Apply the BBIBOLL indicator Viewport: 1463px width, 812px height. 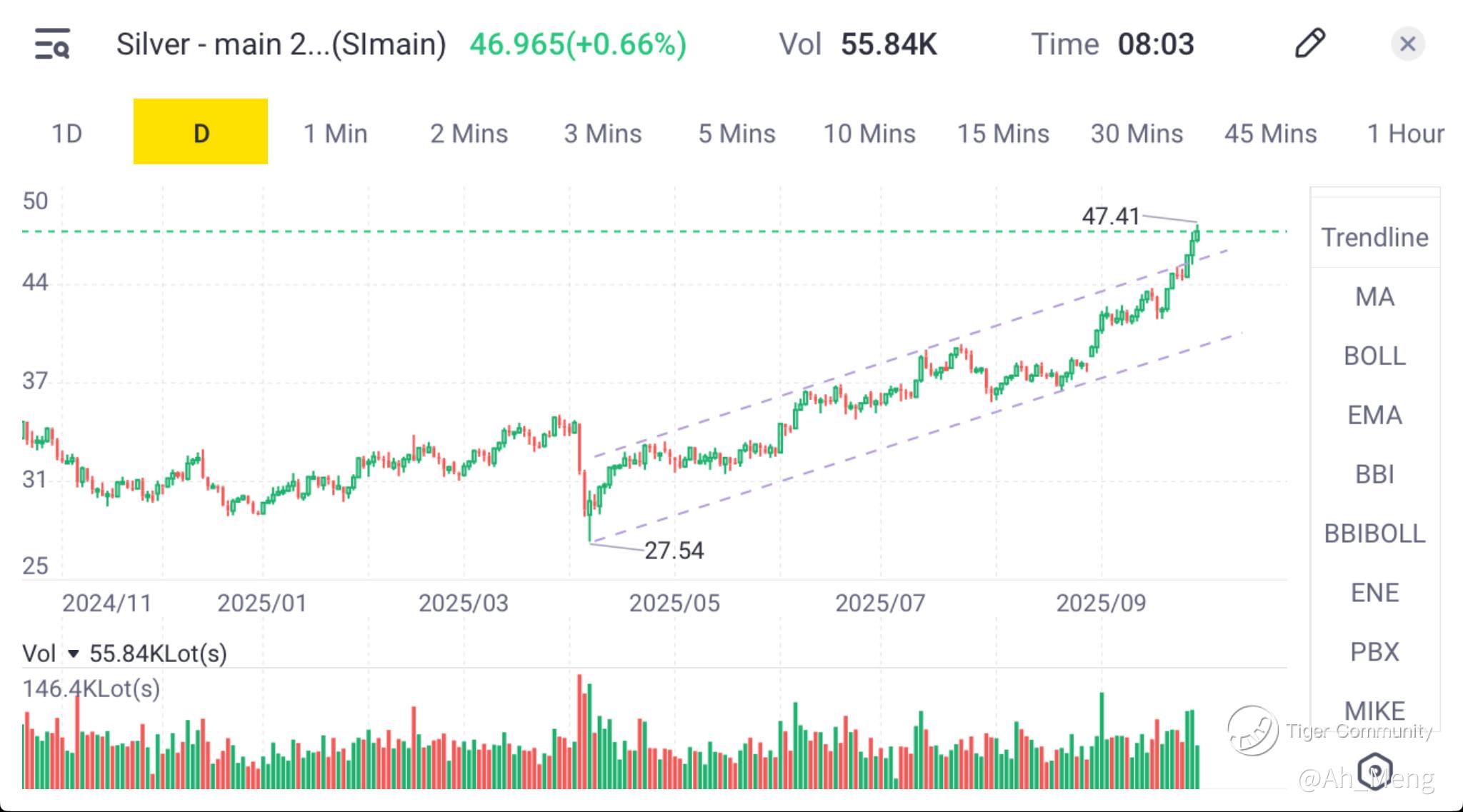click(1374, 533)
